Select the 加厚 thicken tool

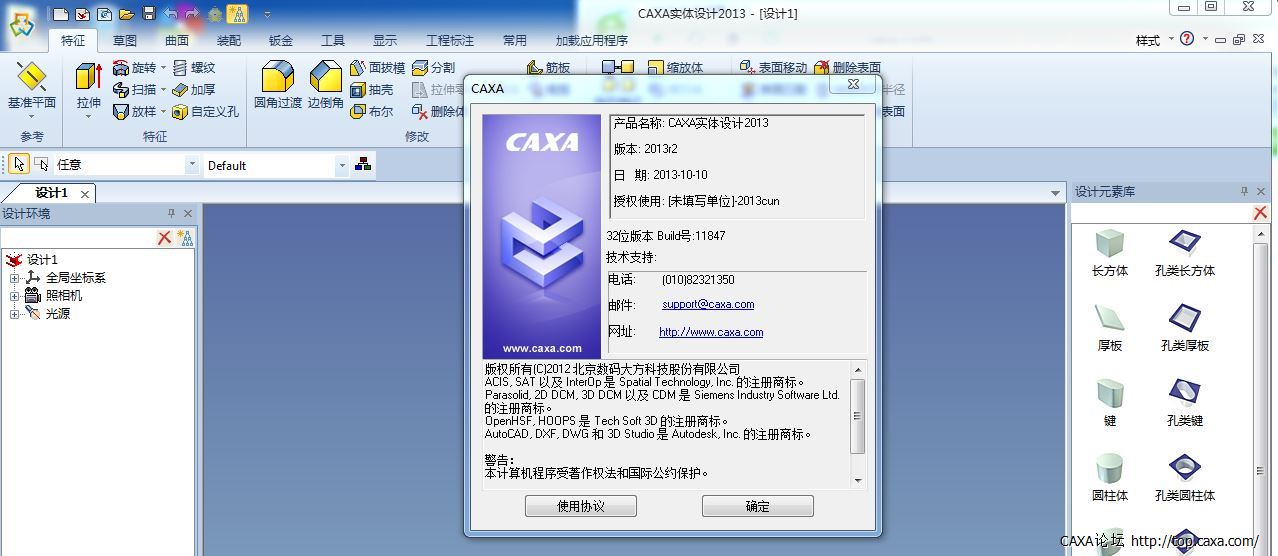click(194, 90)
